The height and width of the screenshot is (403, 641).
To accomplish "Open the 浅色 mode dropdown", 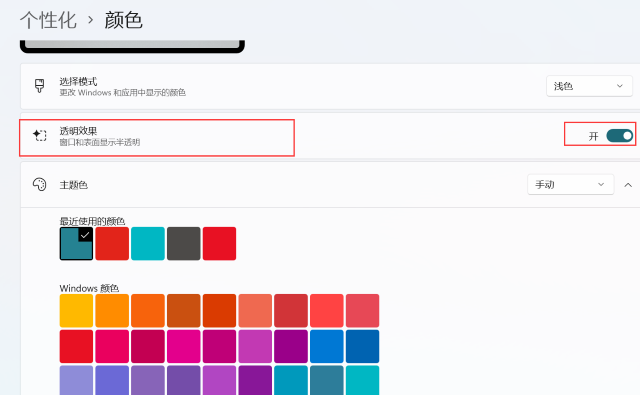I will tap(589, 87).
